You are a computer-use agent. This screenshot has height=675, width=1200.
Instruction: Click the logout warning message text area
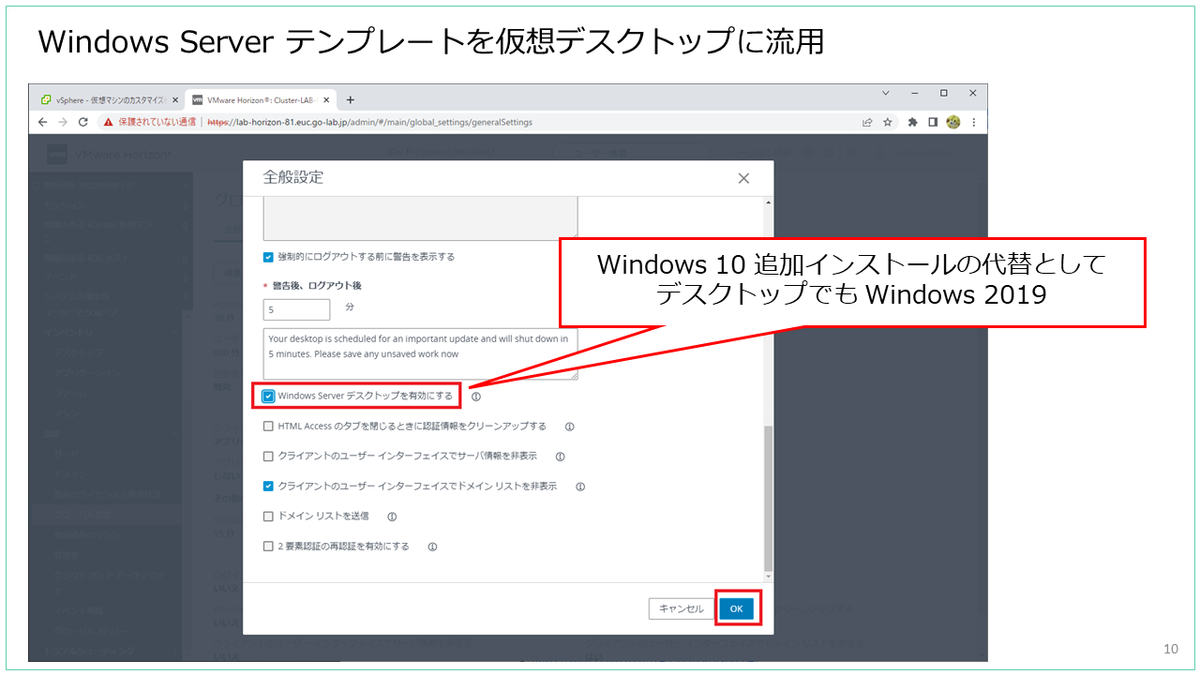(420, 354)
